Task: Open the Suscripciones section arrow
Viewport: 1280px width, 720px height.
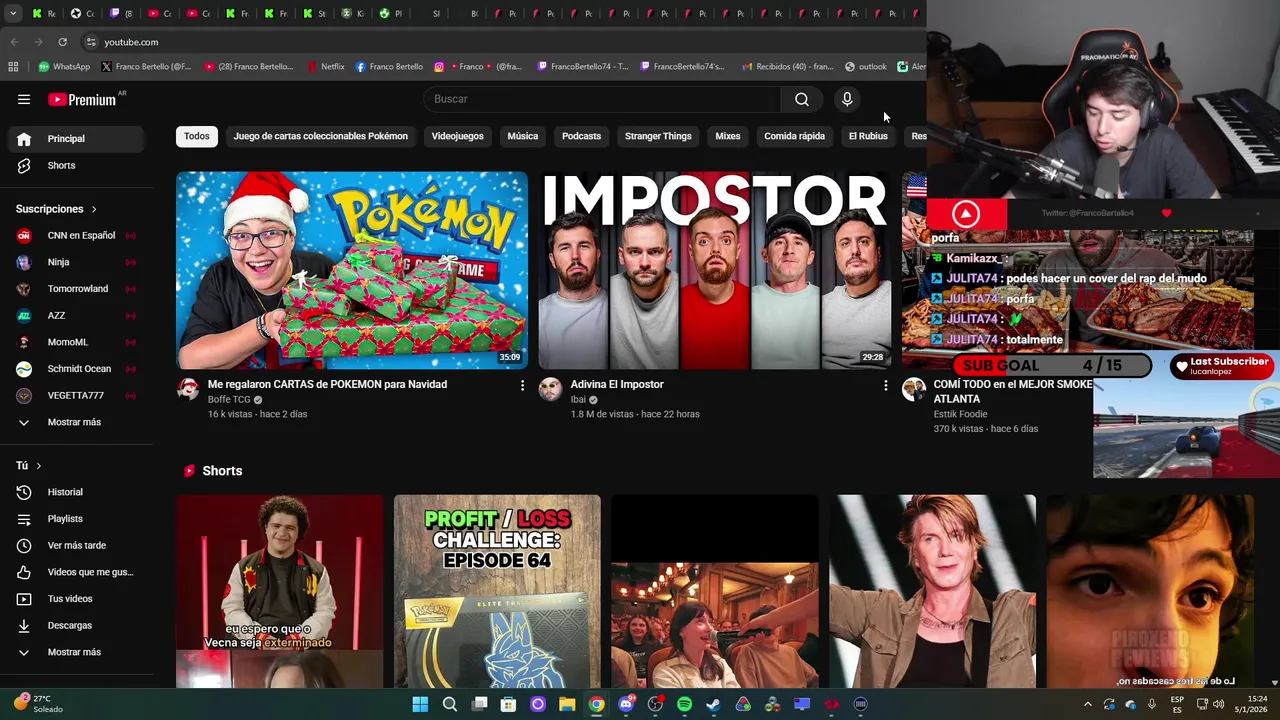Action: click(94, 209)
